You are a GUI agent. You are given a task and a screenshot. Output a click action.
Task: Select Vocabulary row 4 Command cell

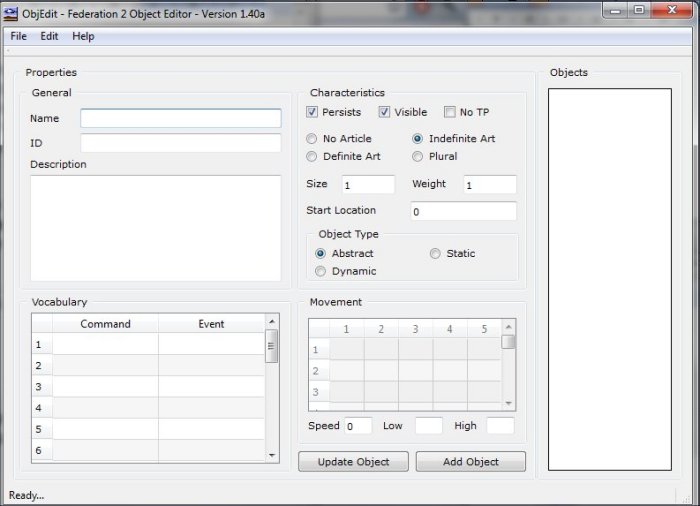coord(105,408)
